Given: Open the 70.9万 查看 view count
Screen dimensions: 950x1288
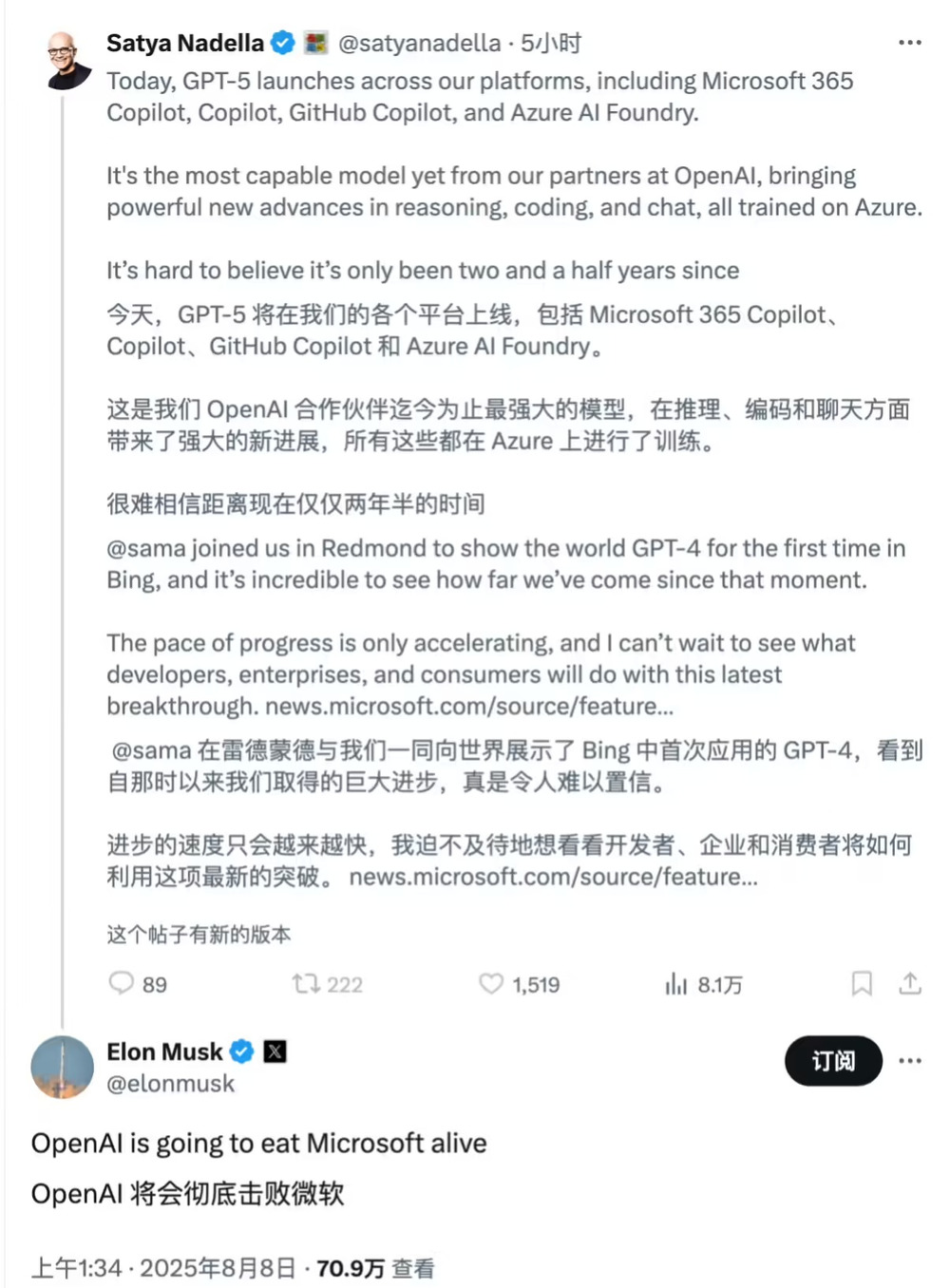Looking at the screenshot, I should coord(375,1268).
